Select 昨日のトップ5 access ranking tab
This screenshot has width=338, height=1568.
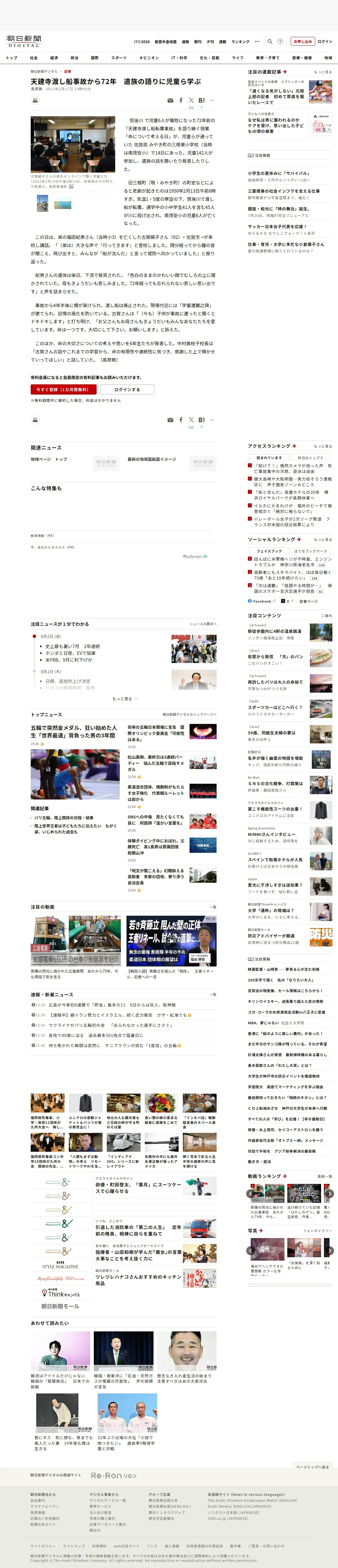pyautogui.click(x=311, y=458)
